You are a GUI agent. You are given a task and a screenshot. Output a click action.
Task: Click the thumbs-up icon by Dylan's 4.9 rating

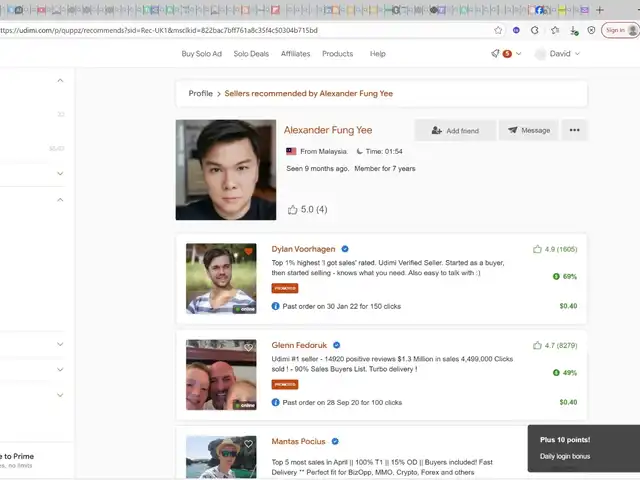pyautogui.click(x=537, y=249)
